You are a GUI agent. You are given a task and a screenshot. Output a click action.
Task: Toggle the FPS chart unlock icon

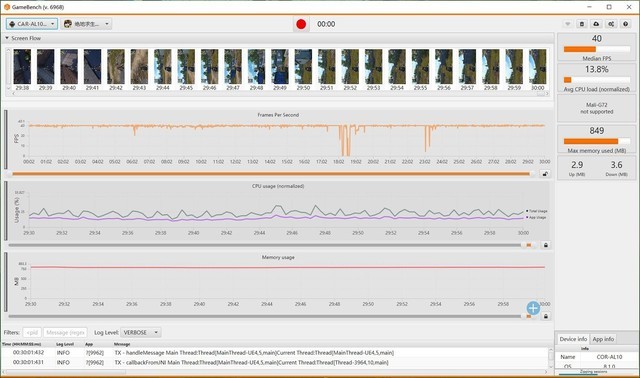[x=545, y=174]
